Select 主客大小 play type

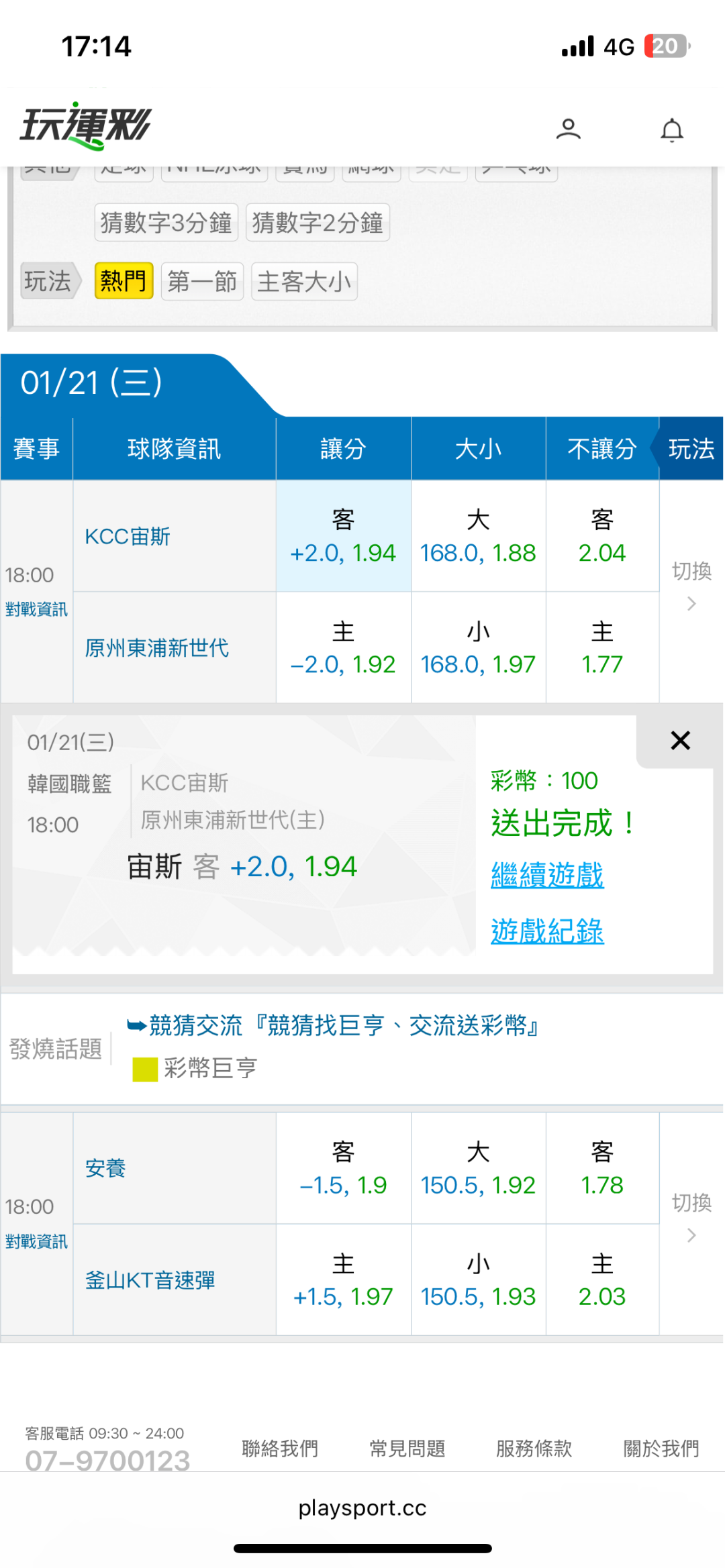coord(304,281)
